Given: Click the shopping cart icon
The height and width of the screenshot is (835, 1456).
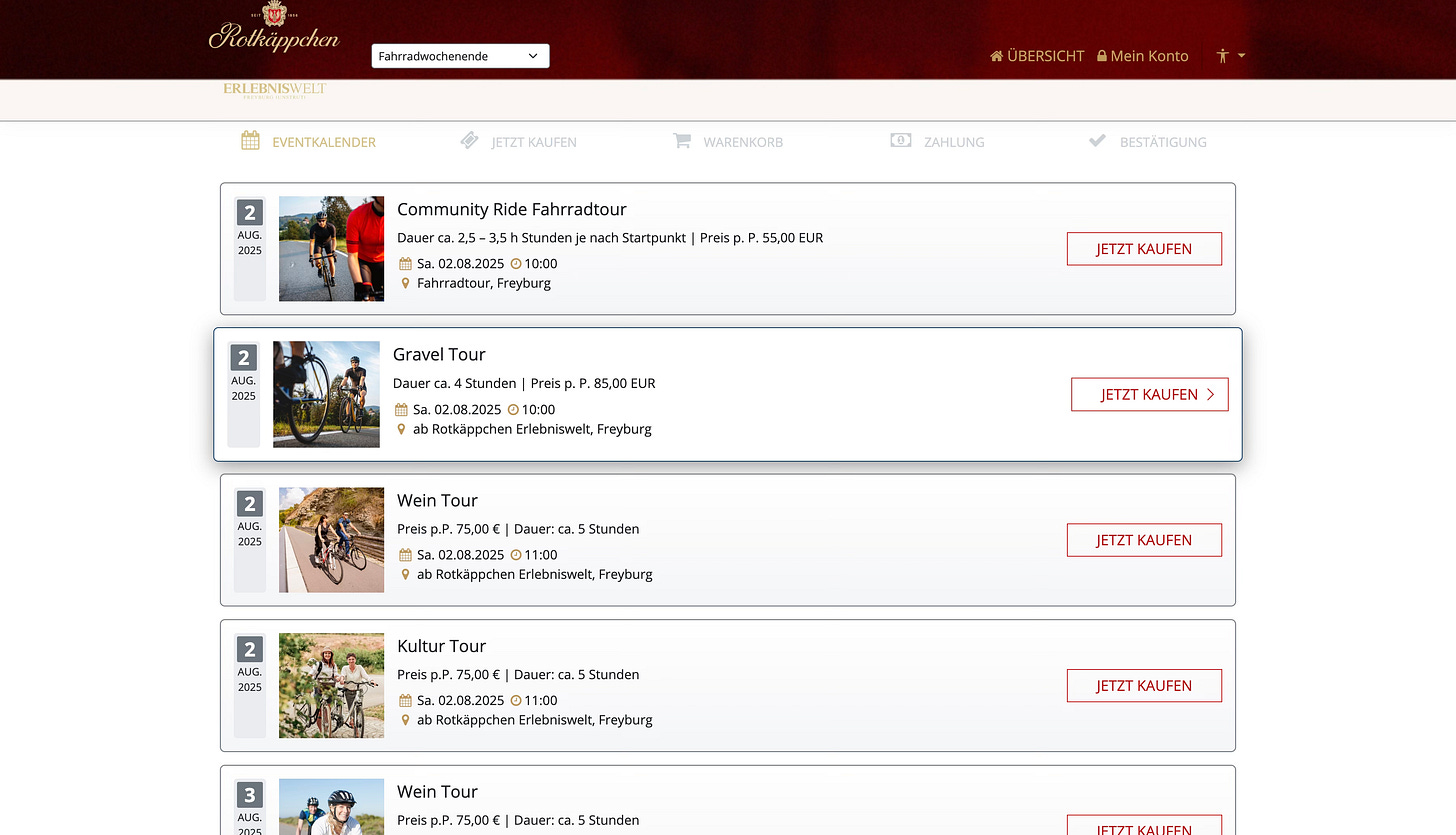Looking at the screenshot, I should (x=682, y=141).
